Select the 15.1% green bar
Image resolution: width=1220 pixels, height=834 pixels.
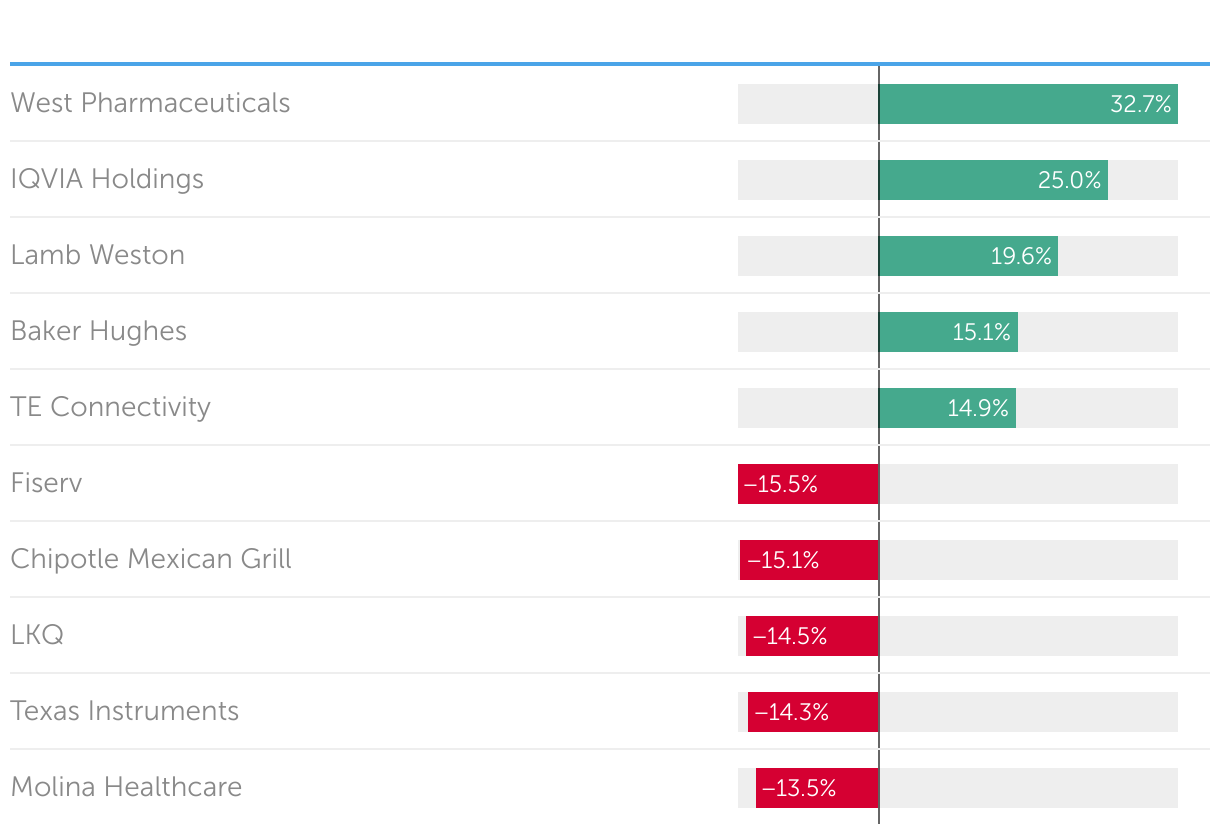tap(948, 332)
